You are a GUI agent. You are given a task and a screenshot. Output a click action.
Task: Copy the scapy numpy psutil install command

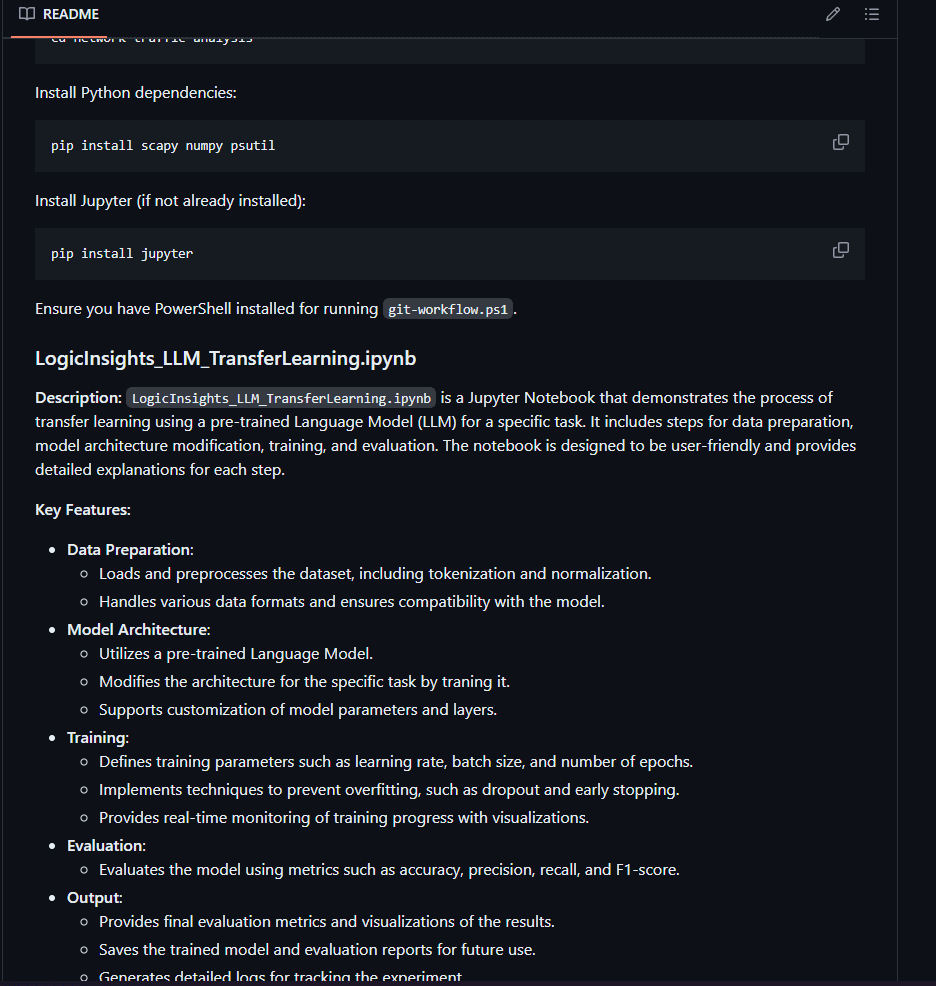click(x=841, y=142)
